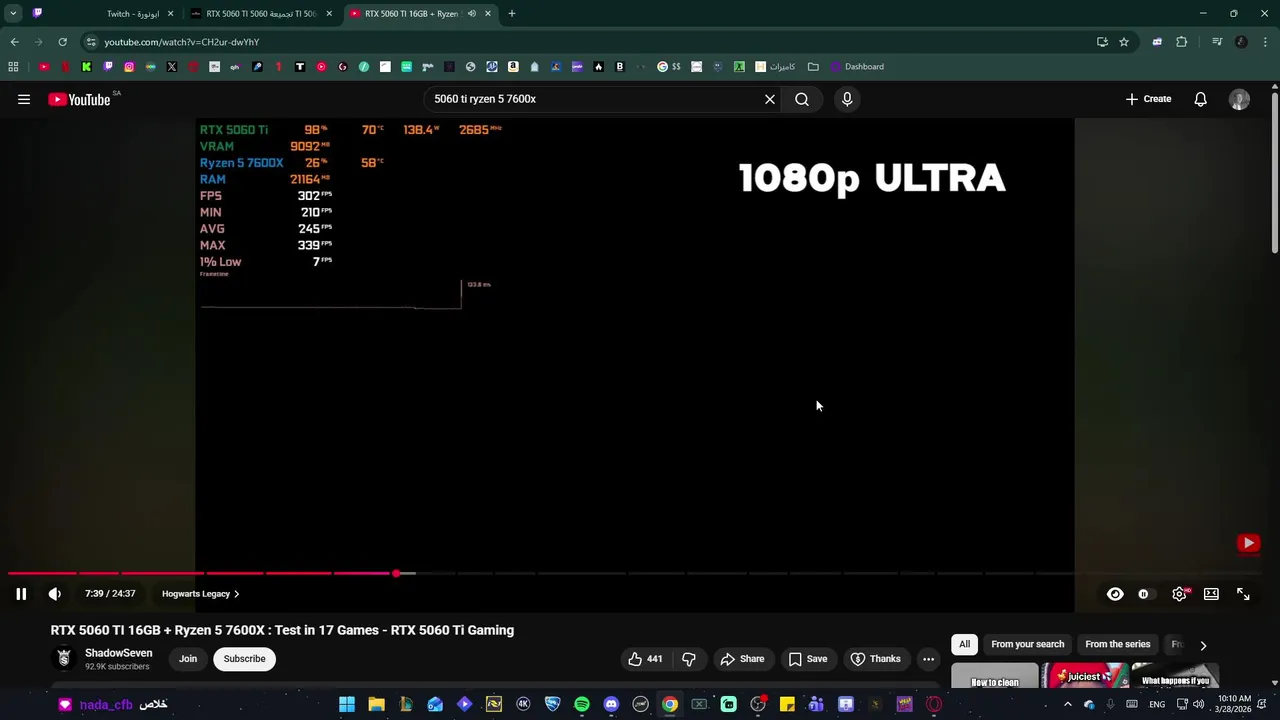
Task: Open Spotify from the taskbar
Action: pos(582,705)
